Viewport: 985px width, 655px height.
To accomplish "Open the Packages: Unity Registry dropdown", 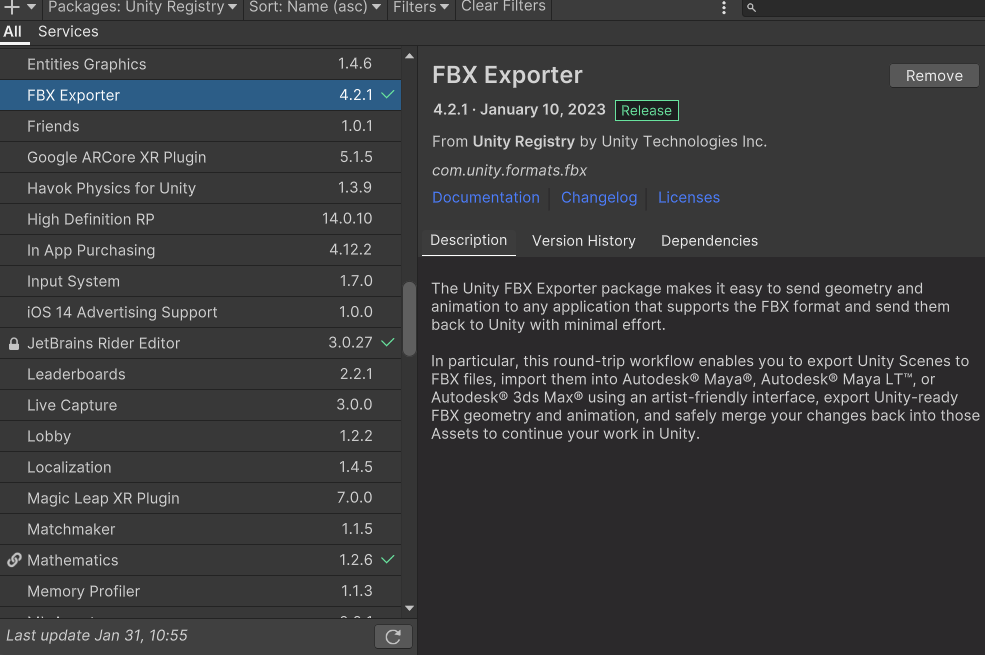I will [x=143, y=8].
